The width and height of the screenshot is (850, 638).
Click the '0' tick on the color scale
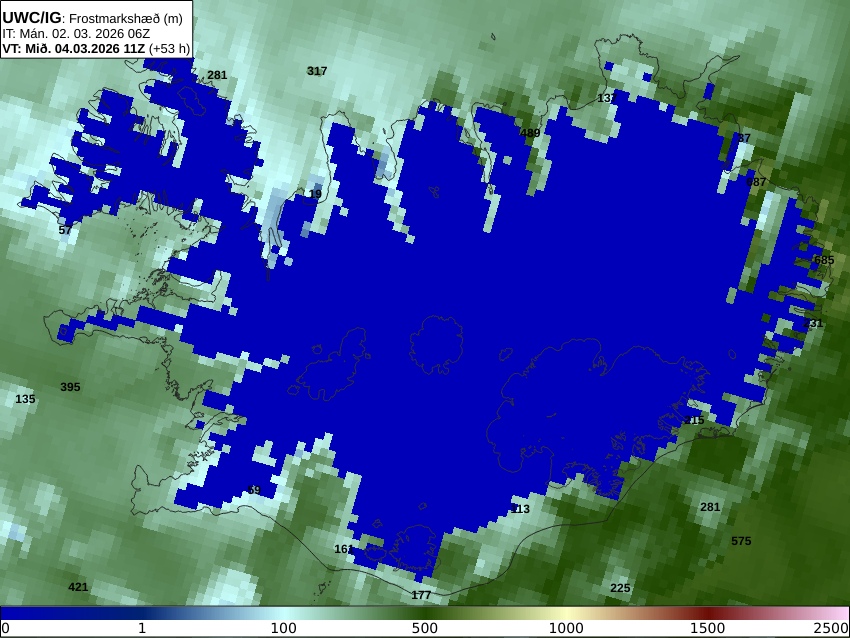(x=5, y=629)
